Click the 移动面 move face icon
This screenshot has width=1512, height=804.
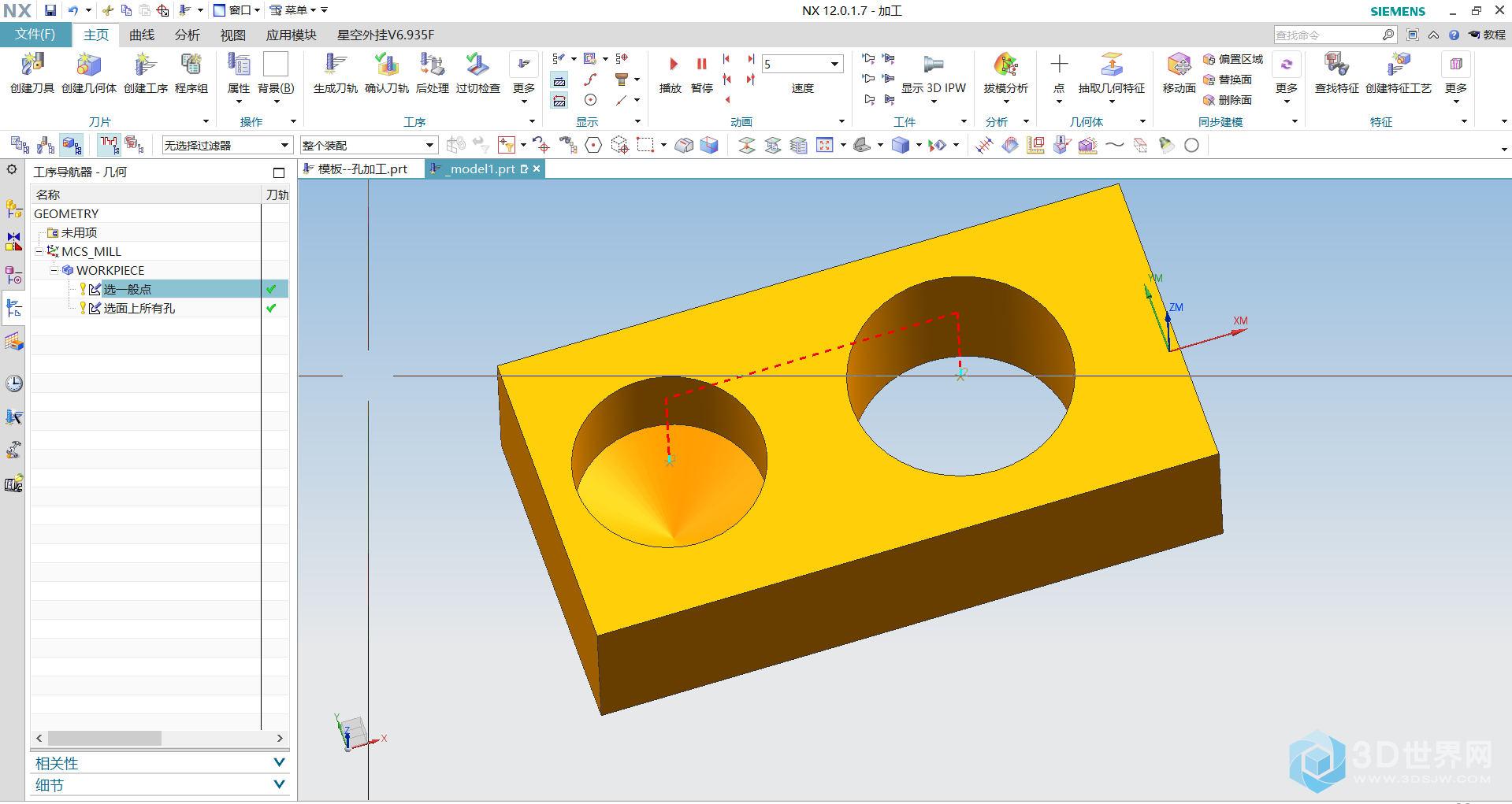[x=1179, y=64]
